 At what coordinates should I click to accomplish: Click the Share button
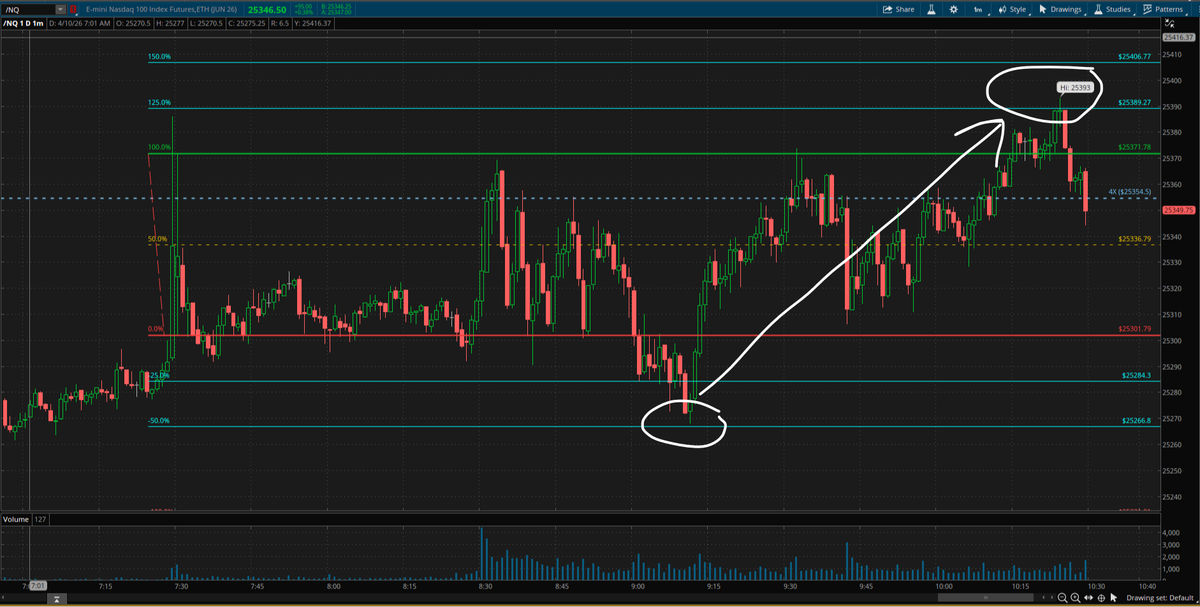point(898,9)
